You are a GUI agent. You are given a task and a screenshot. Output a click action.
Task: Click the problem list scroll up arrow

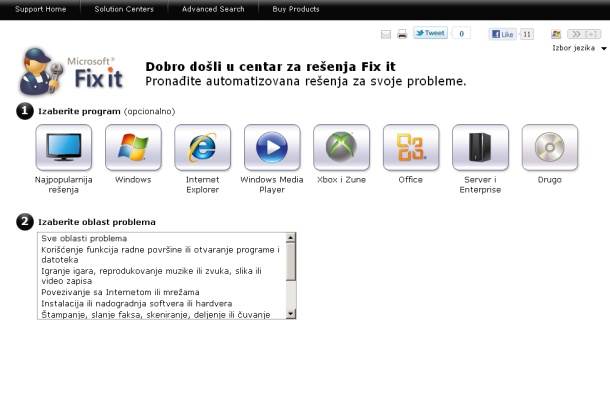coord(291,237)
